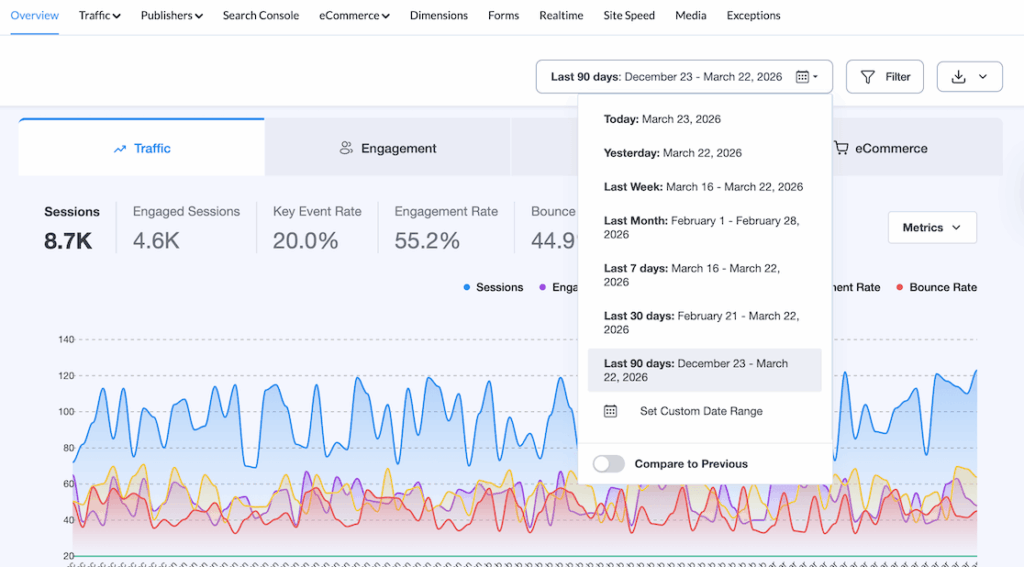Toggle Sessions series in chart legend
This screenshot has width=1024, height=567.
499,287
